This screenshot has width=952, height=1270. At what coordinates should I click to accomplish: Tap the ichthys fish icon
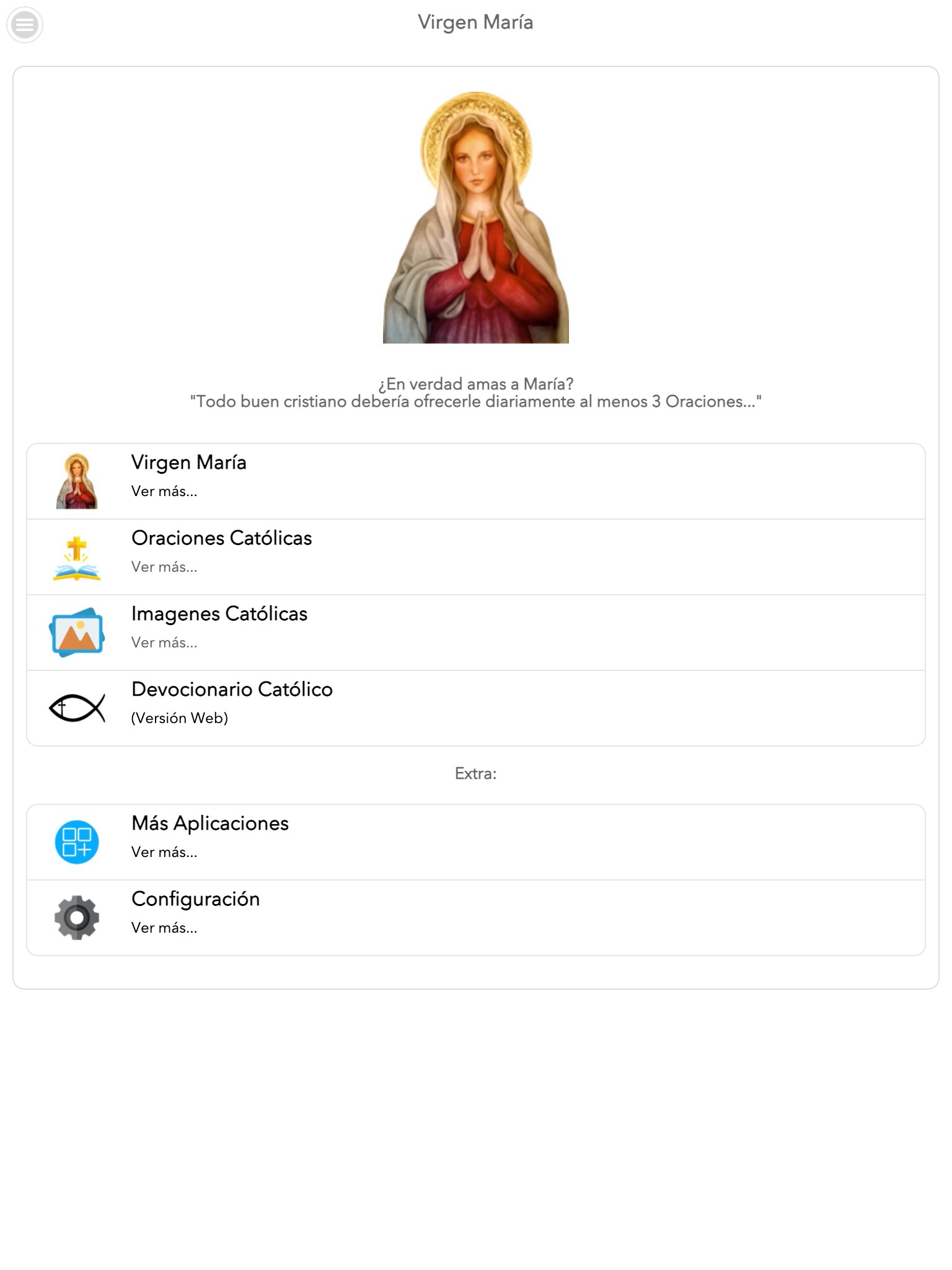pyautogui.click(x=77, y=708)
